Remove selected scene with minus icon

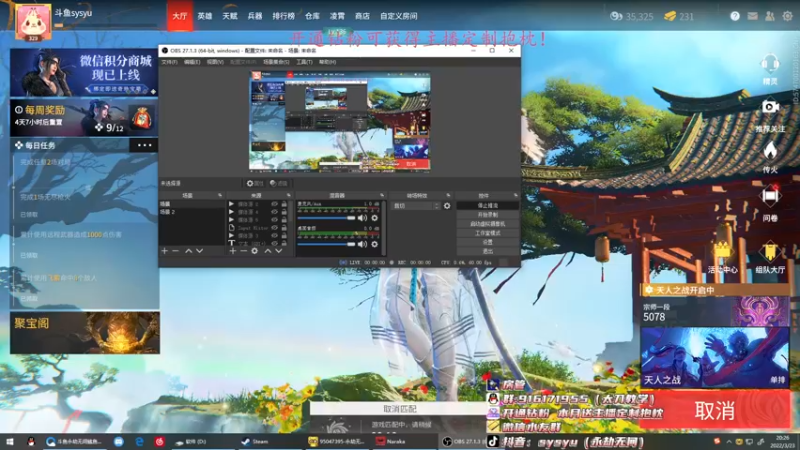[x=176, y=251]
